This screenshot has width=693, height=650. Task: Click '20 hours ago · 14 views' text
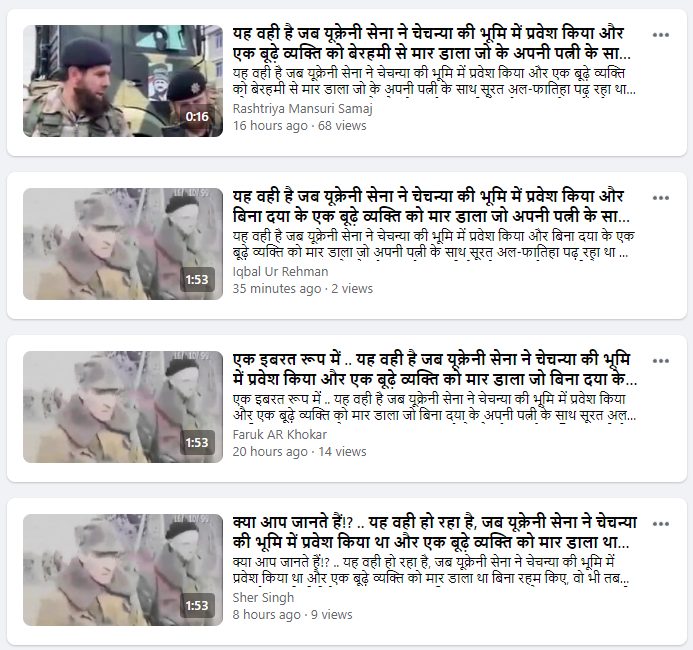300,452
